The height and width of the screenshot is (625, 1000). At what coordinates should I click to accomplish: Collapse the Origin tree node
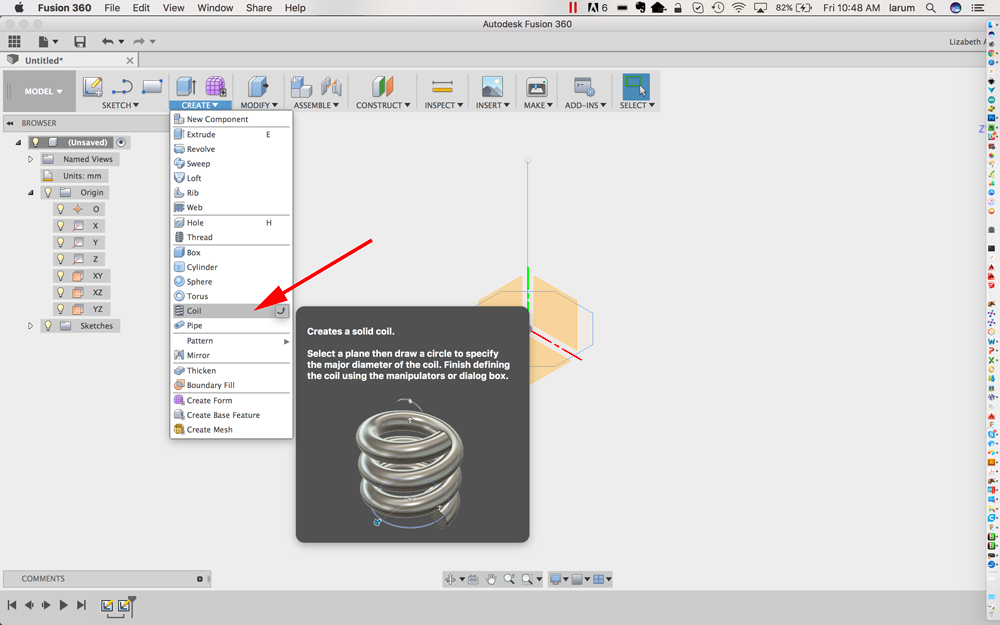click(30, 192)
